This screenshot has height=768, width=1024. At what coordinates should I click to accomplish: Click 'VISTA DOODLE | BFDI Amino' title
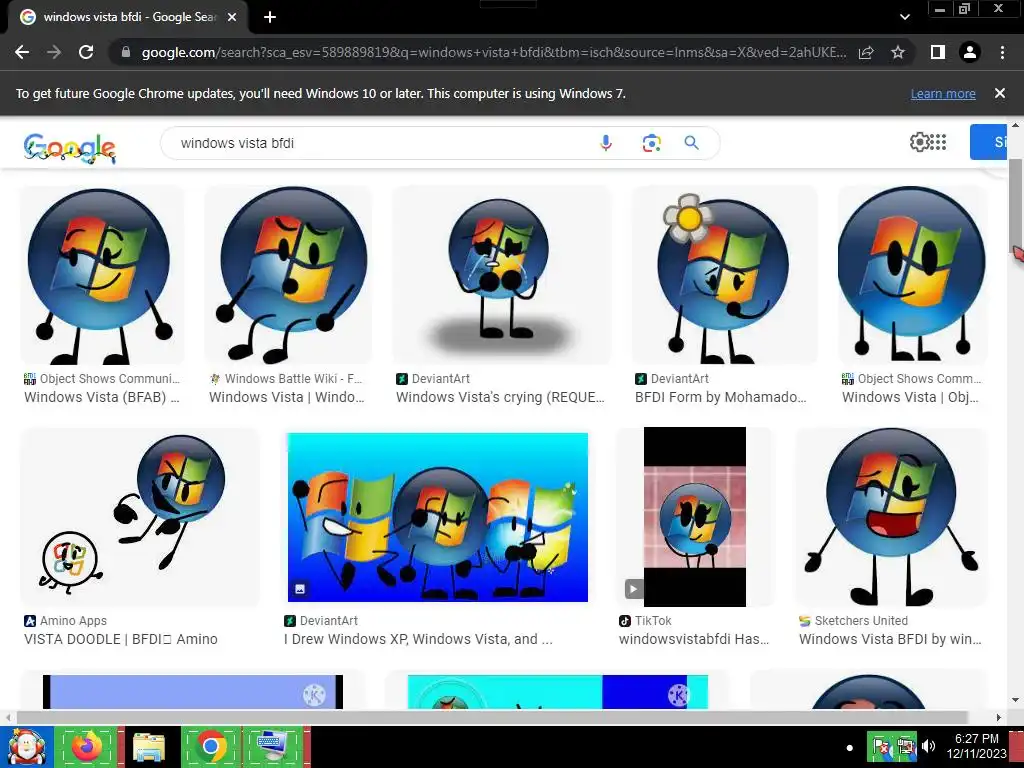coord(121,639)
